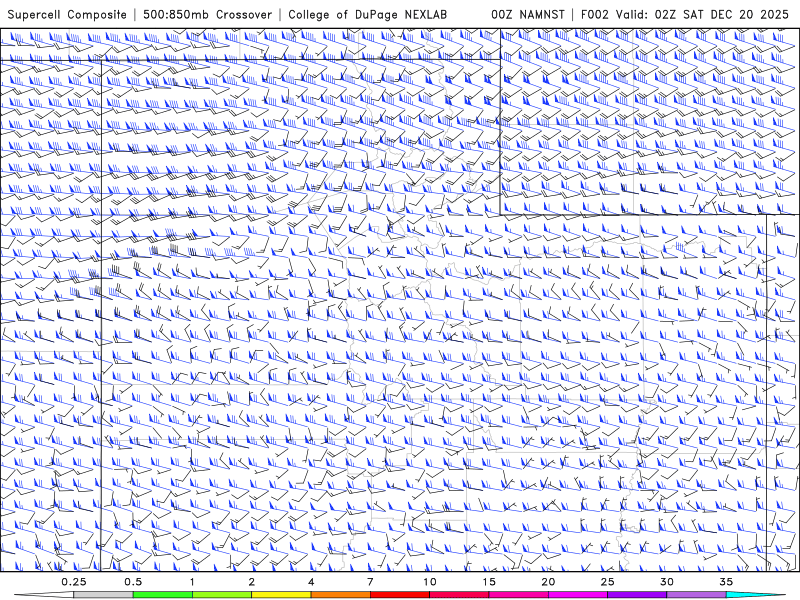The image size is (800, 600).
Task: Click the legend value 20
Action: pyautogui.click(x=548, y=582)
